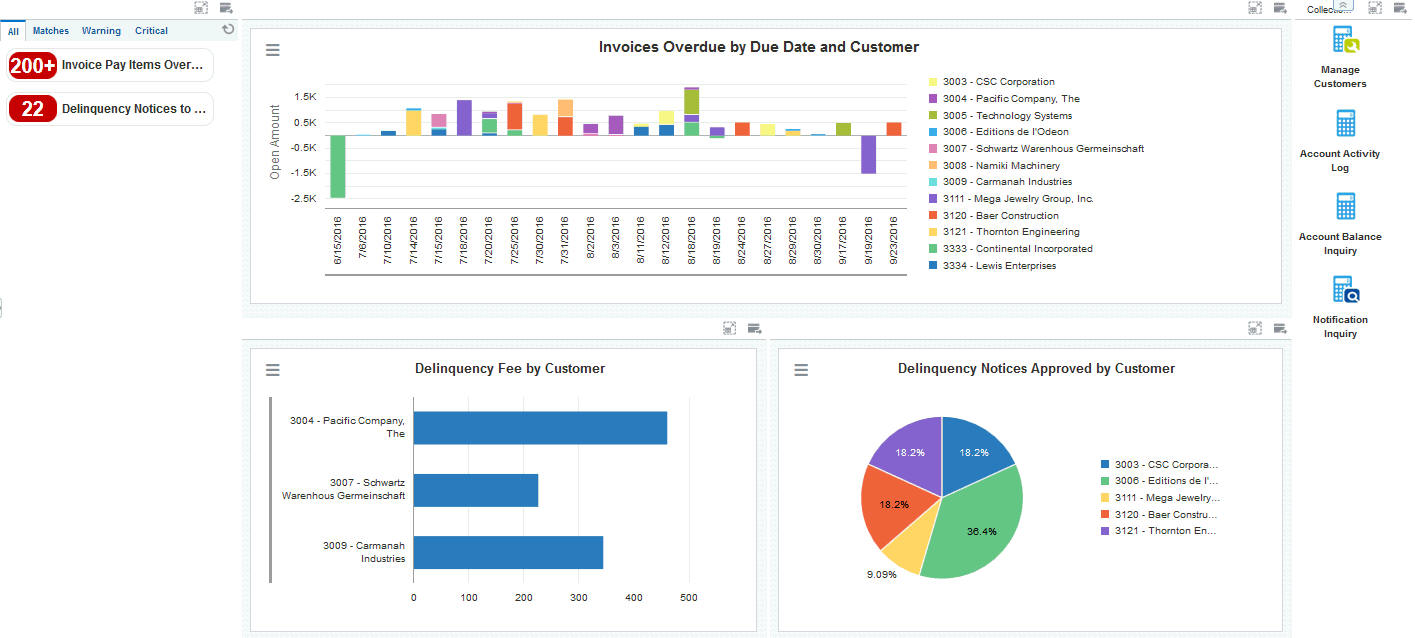
Task: Toggle the 3005 Technology Systems legend swatch
Action: 933,116
